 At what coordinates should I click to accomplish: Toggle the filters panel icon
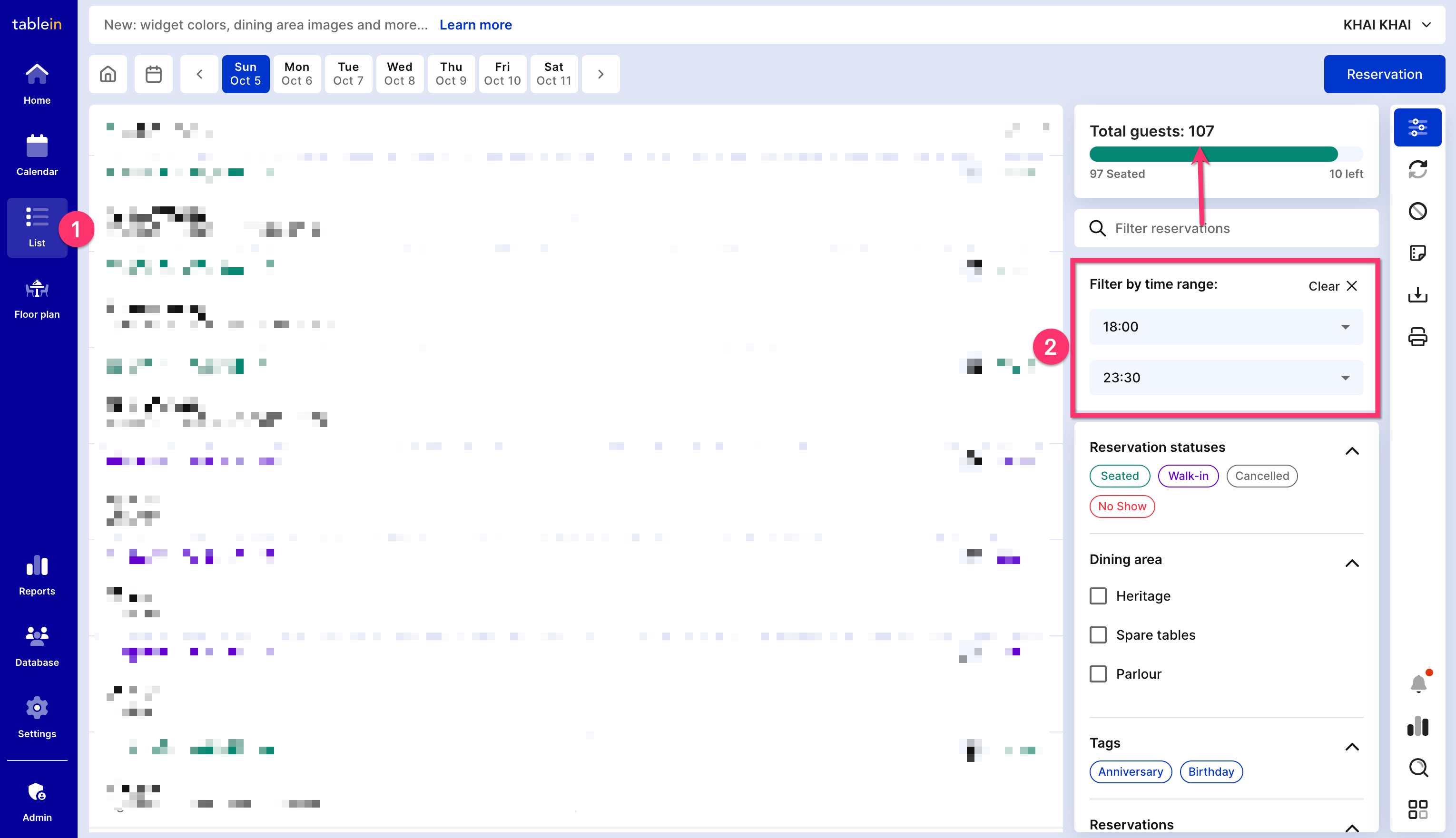1417,127
